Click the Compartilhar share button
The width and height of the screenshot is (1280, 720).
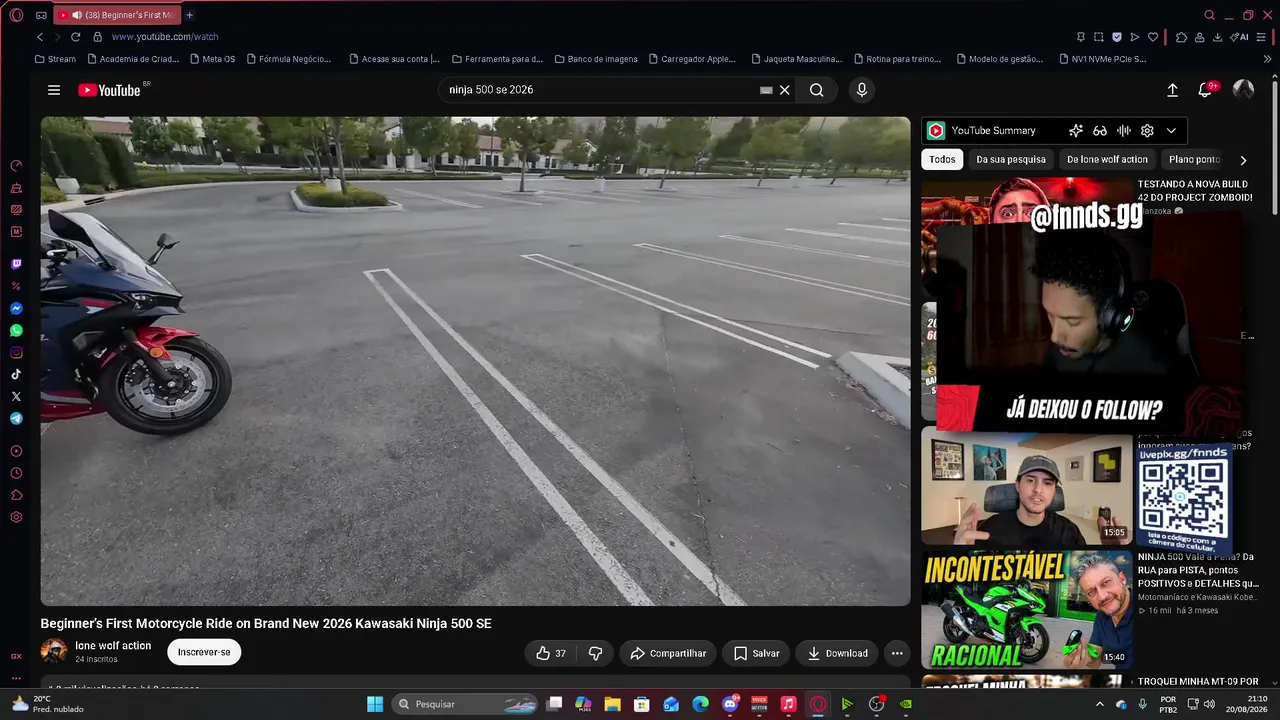click(x=668, y=653)
